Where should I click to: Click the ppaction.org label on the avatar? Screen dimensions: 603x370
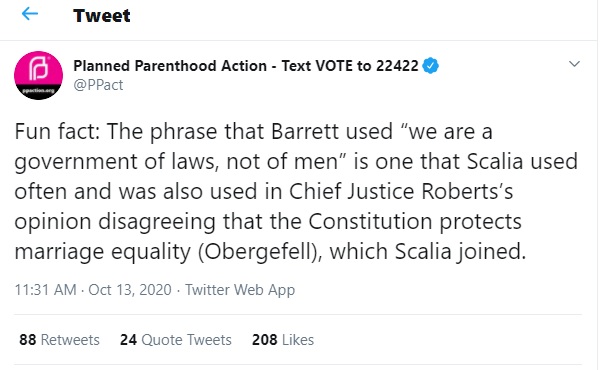38,91
